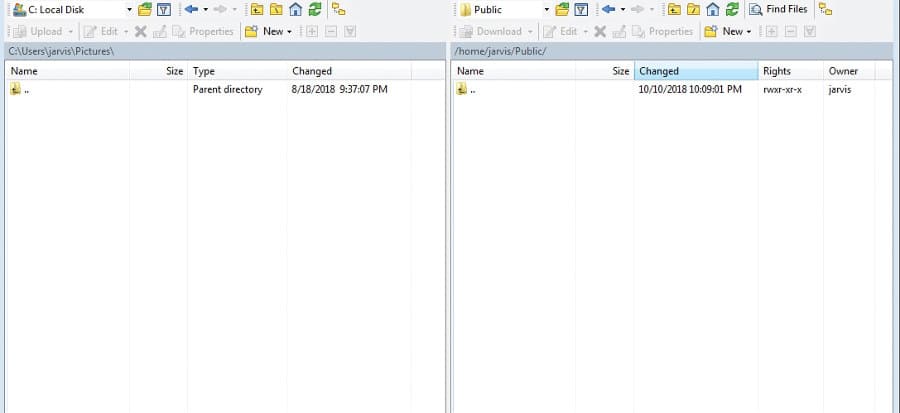Sort local files by Size column
This screenshot has width=900, height=413.
tap(159, 71)
